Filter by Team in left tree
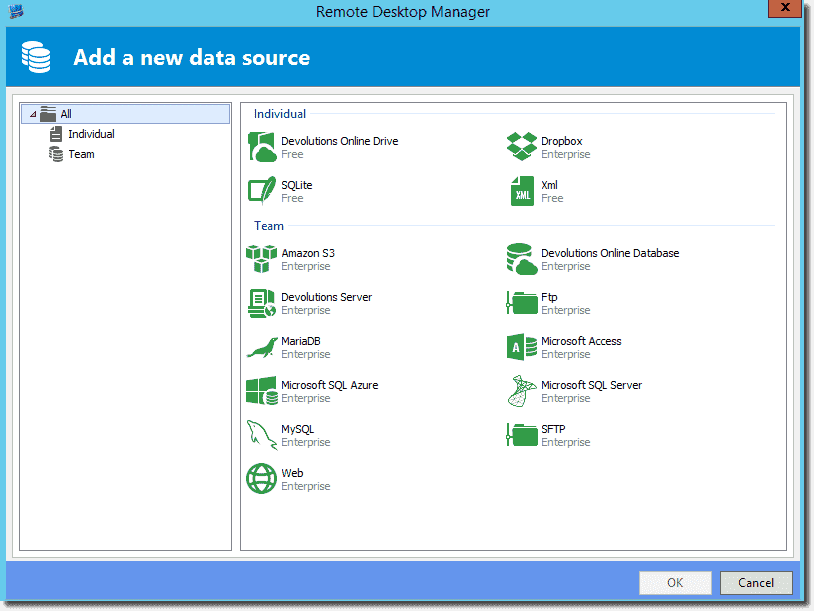 82,154
